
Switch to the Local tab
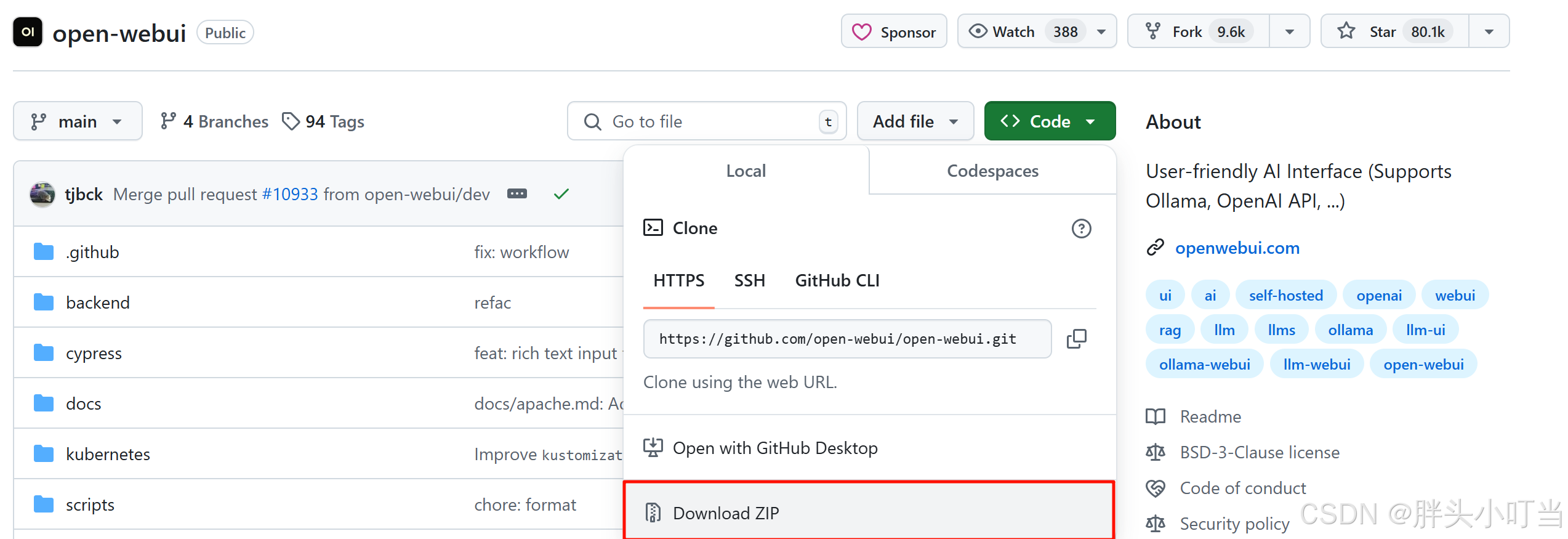point(746,171)
